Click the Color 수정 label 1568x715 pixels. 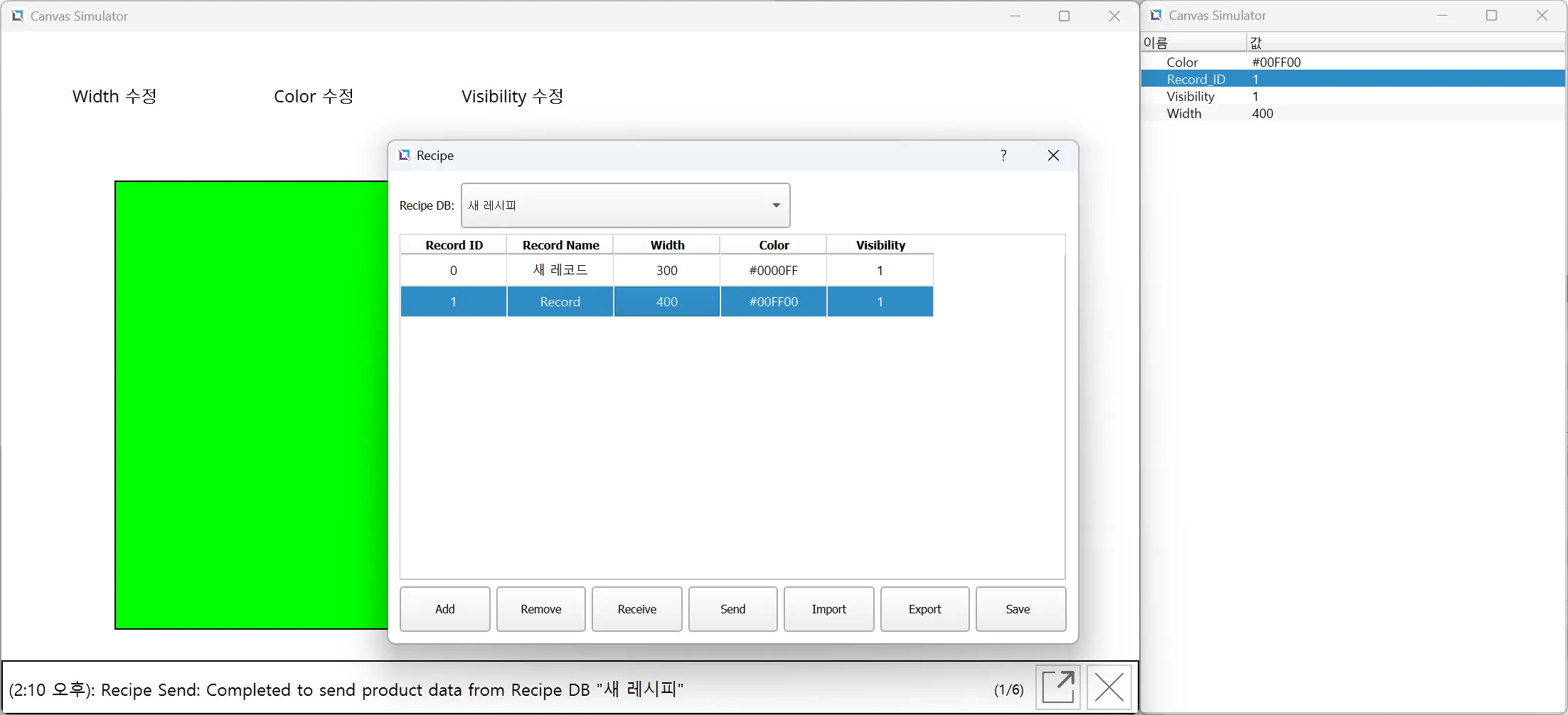(x=314, y=97)
